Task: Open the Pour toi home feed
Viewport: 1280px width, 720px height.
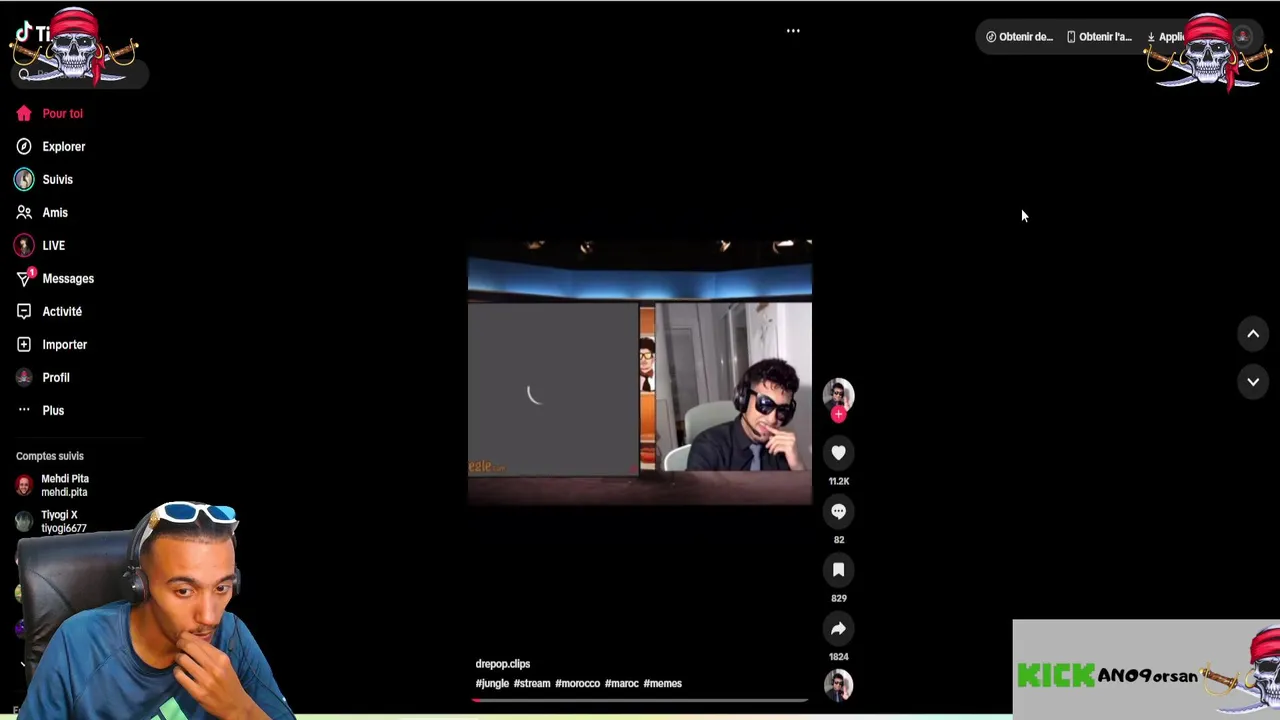Action: click(x=50, y=113)
